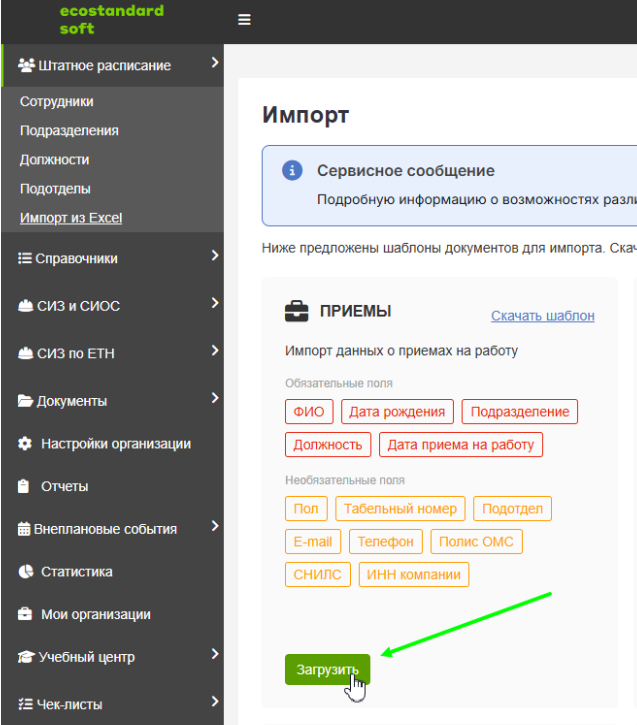The image size is (637, 725).
Task: Click the Сервисное сообщение heading text
Action: [405, 171]
